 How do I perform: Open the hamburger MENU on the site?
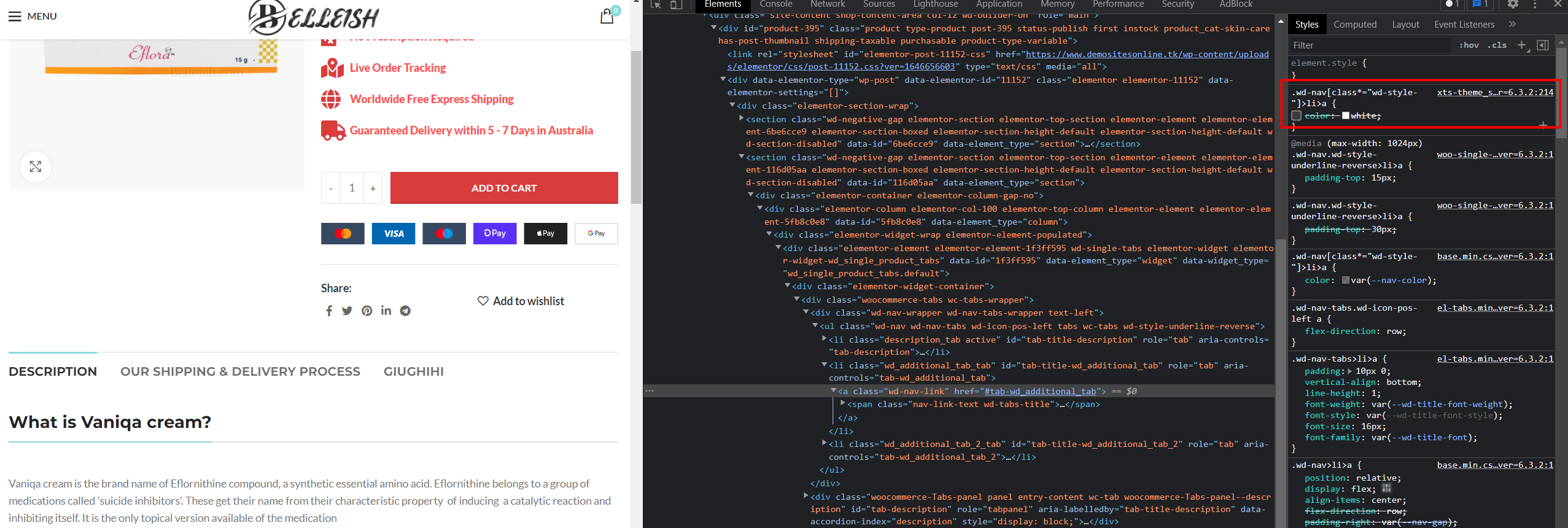tap(32, 16)
